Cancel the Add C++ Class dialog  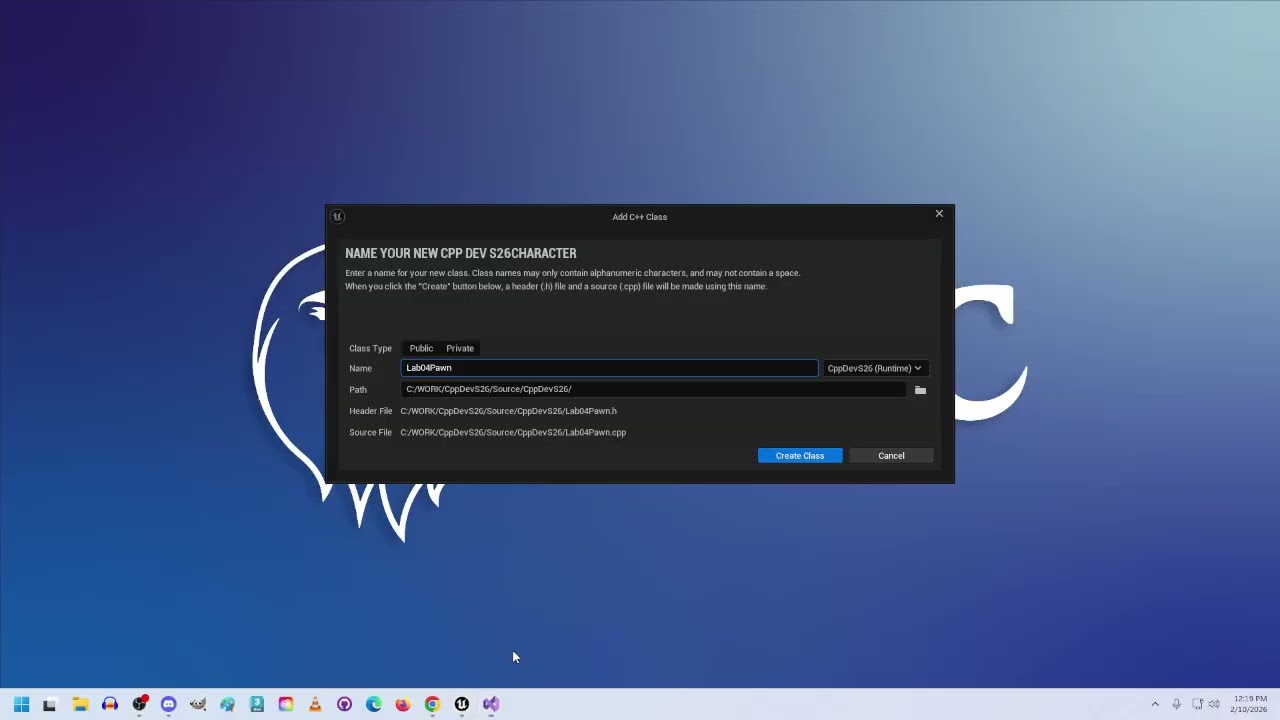(891, 456)
